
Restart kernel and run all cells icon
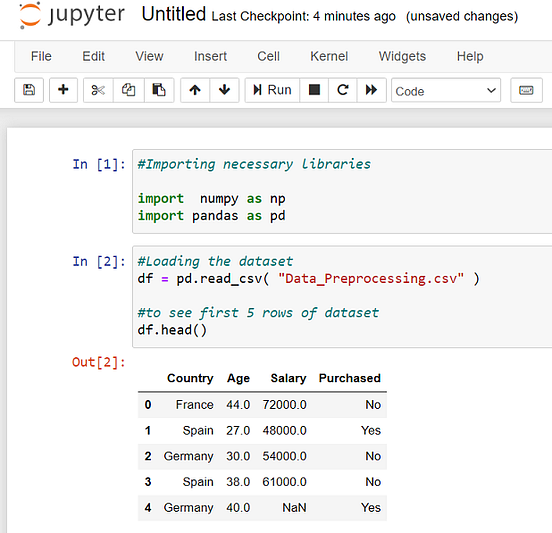371,90
